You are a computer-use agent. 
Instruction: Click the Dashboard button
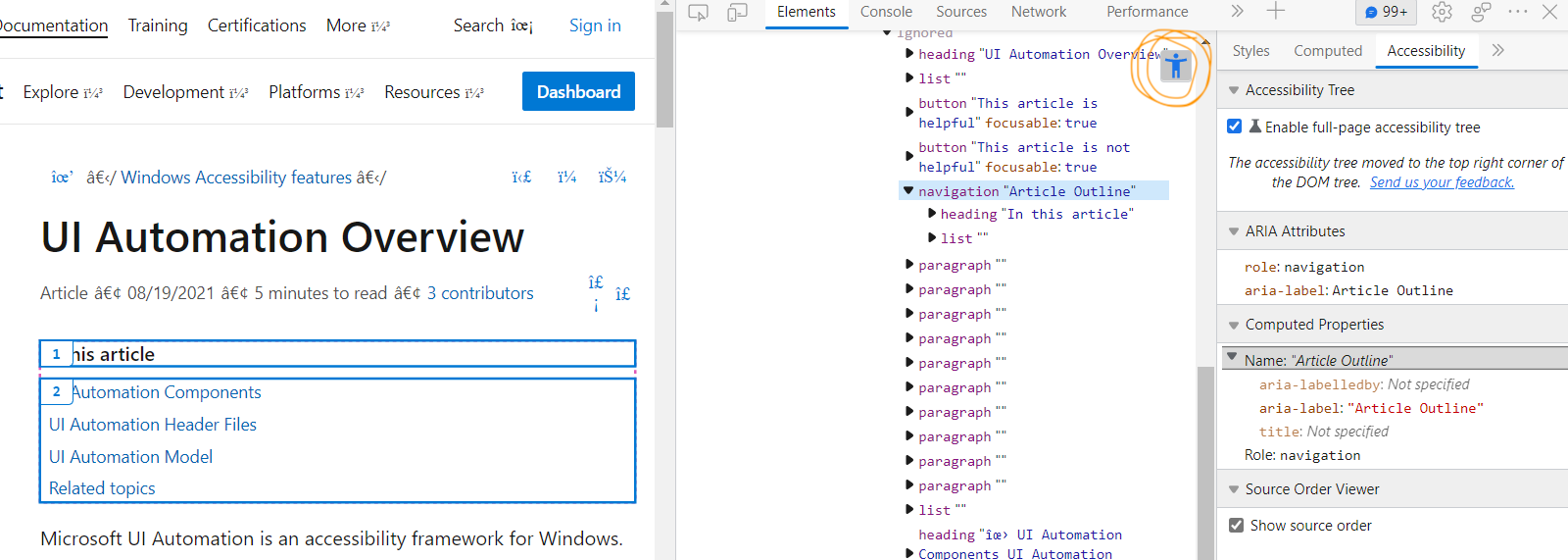coord(578,91)
